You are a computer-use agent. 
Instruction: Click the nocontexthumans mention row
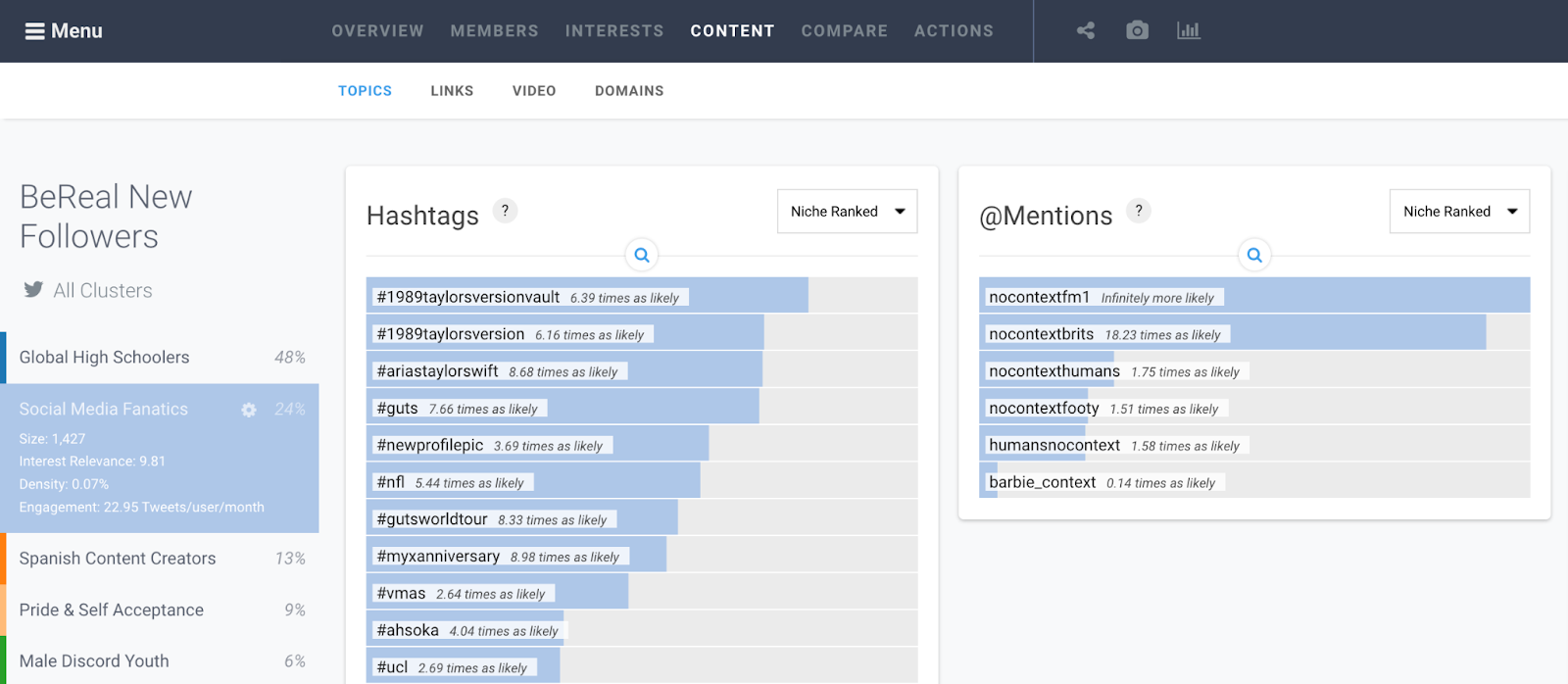[1254, 370]
